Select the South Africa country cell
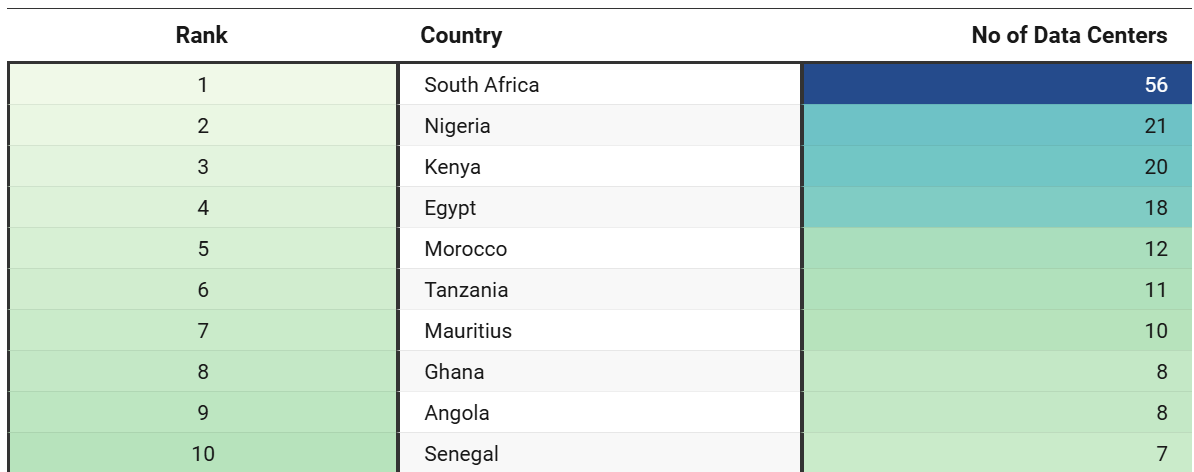The height and width of the screenshot is (472, 1194). tap(481, 85)
